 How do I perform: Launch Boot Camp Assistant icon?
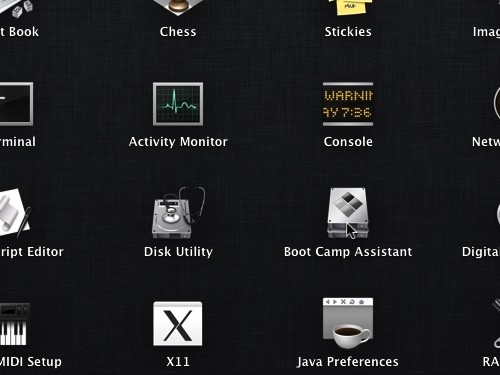point(348,213)
